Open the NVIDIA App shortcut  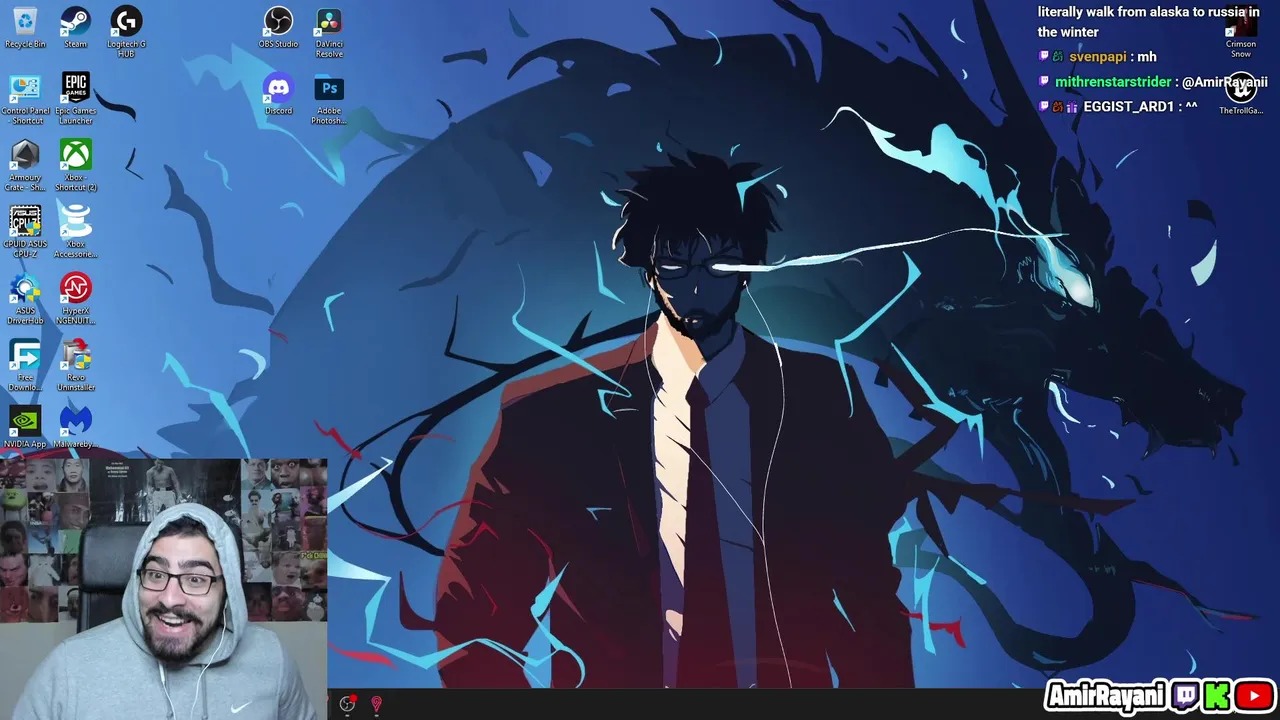point(25,427)
